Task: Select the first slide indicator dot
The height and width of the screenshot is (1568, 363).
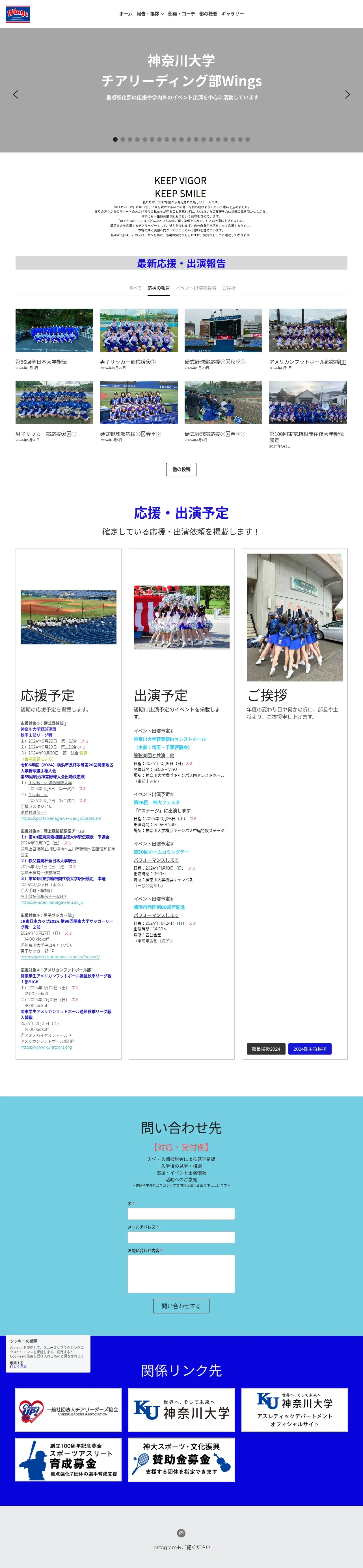Action: (x=116, y=139)
